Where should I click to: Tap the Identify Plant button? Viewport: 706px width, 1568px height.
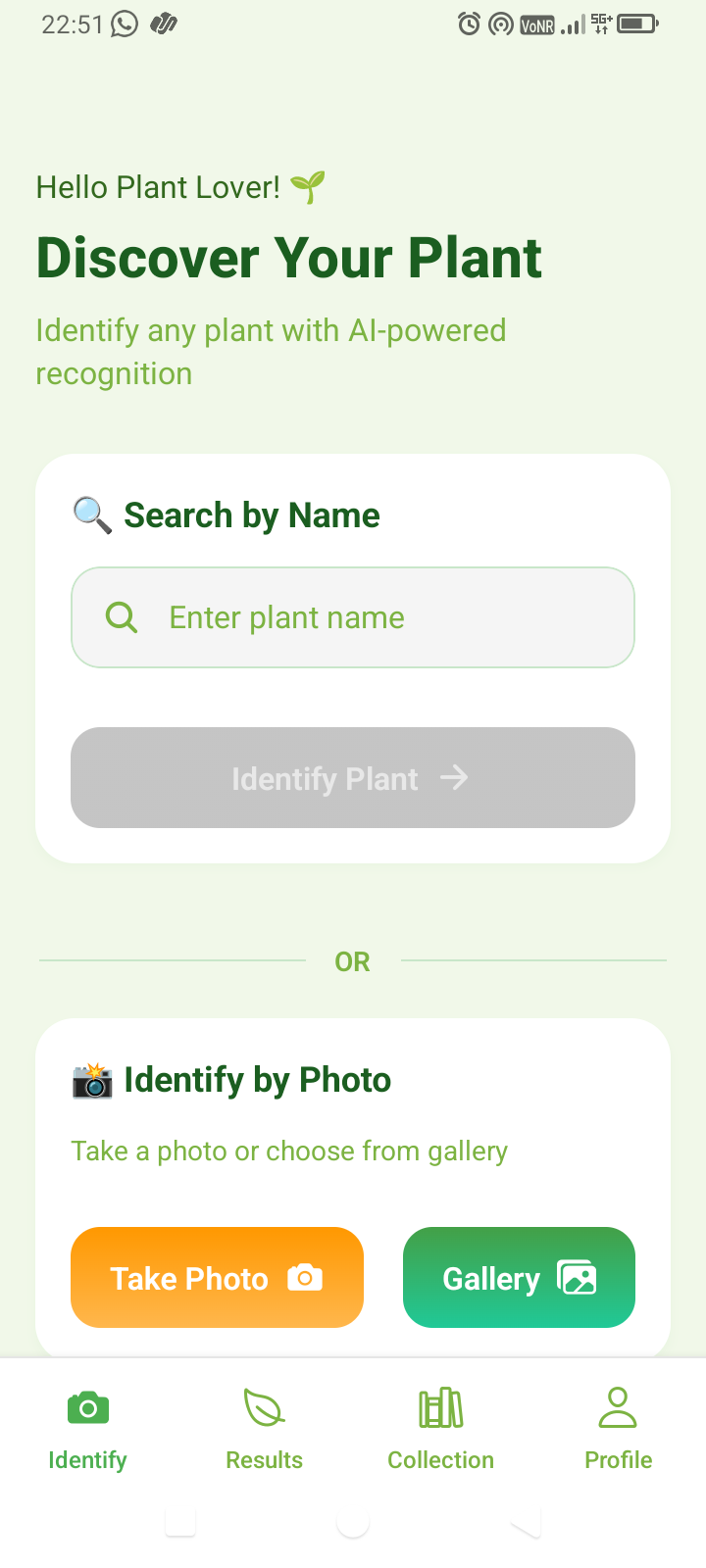[x=353, y=778]
